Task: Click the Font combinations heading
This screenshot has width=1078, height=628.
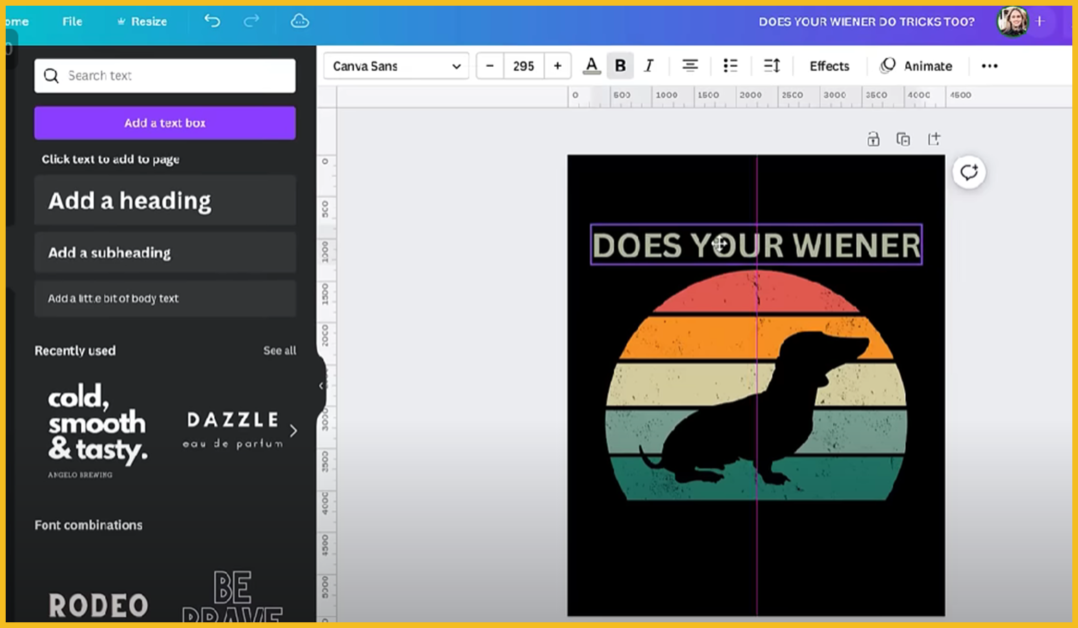Action: click(89, 525)
